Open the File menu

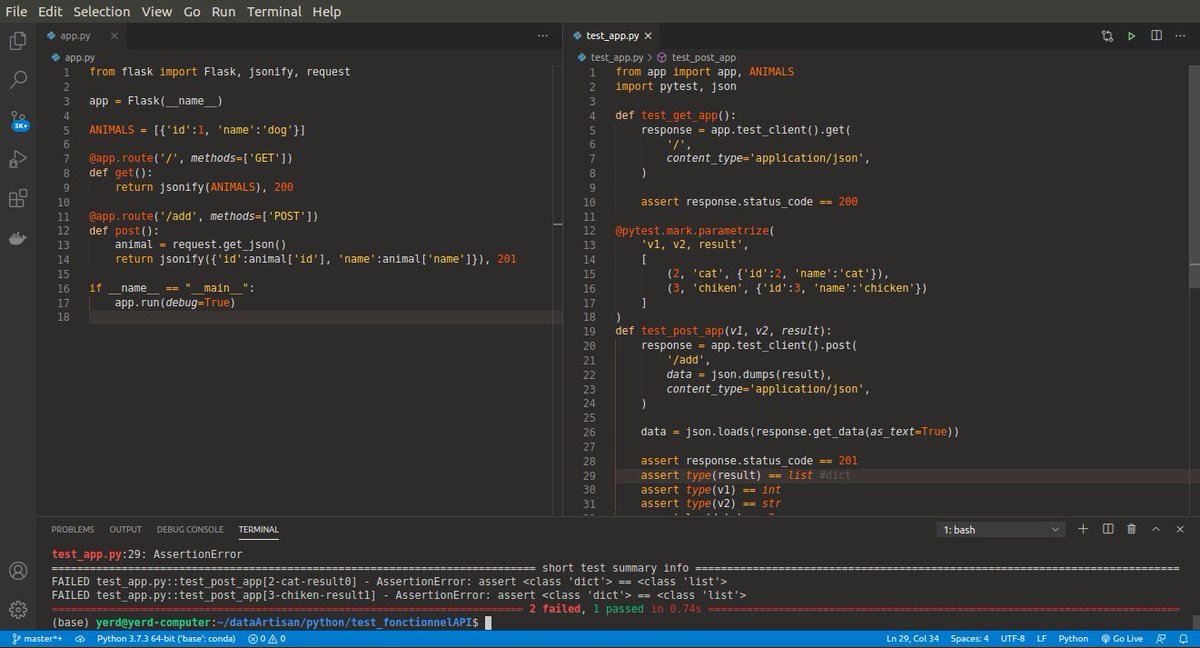16,11
